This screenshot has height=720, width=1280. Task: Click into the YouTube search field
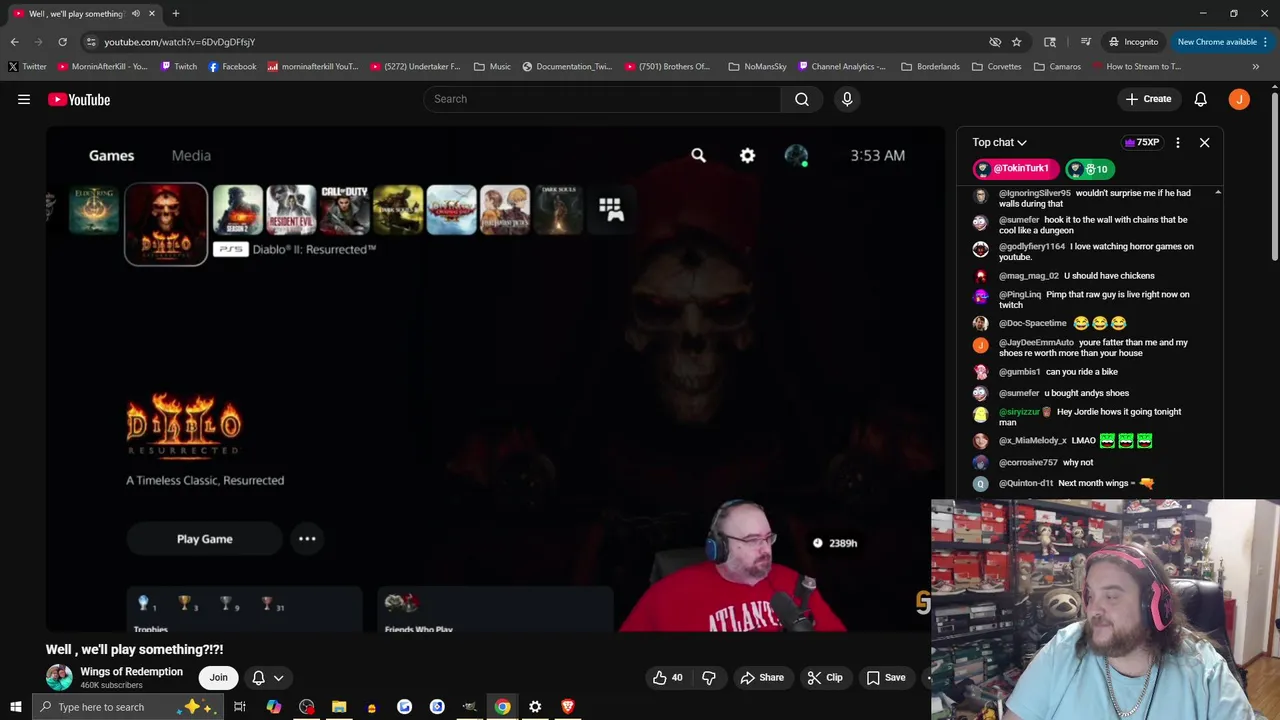[x=602, y=99]
